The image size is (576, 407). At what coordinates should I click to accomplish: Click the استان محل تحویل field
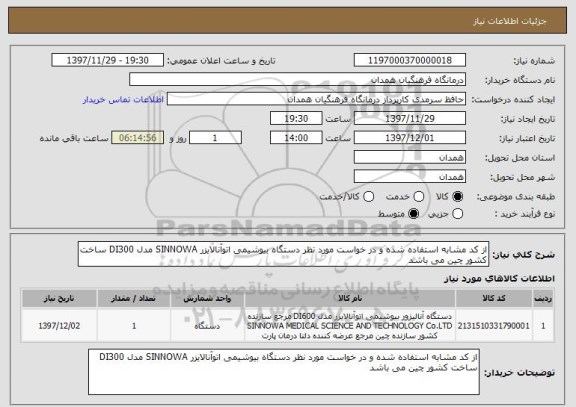(x=410, y=158)
